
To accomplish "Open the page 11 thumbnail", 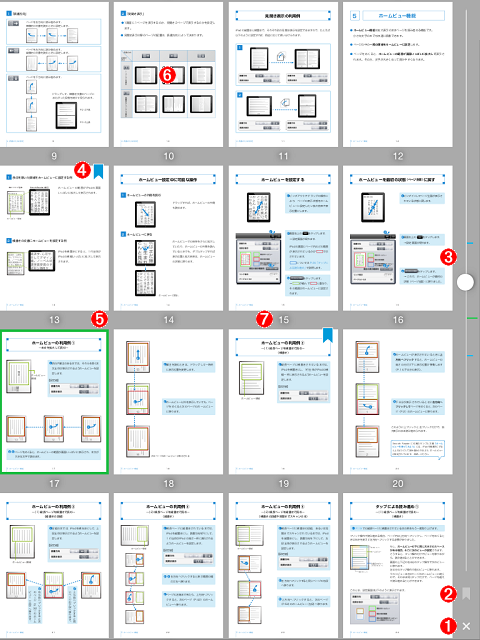I will (x=283, y=75).
